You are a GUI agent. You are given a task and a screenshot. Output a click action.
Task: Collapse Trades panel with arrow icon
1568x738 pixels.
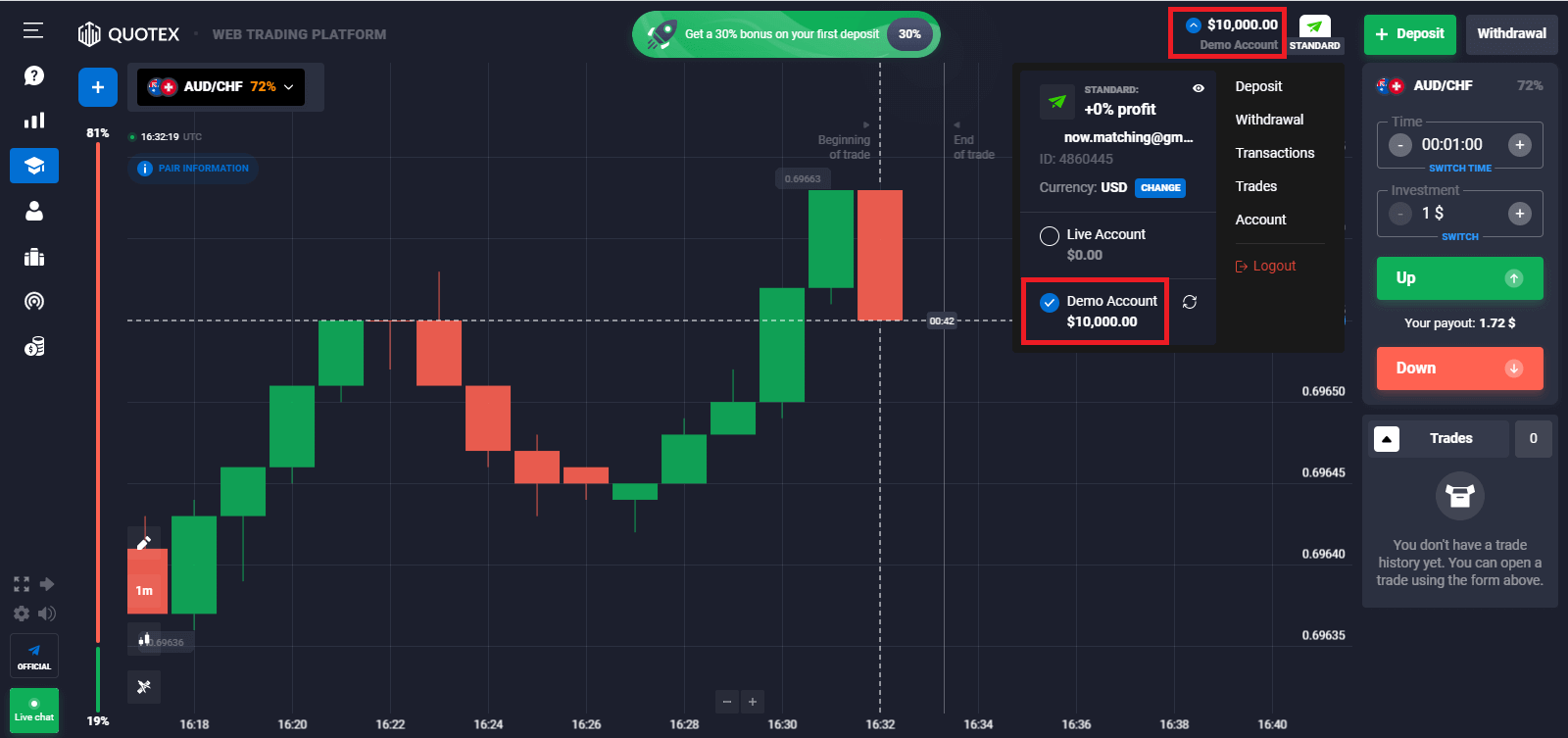point(1387,439)
